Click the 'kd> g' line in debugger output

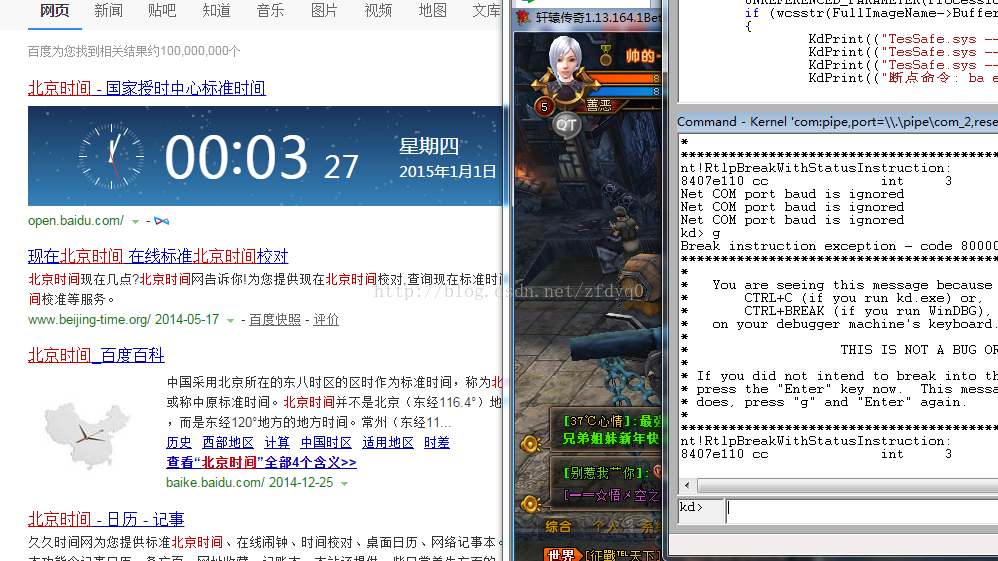[x=700, y=233]
